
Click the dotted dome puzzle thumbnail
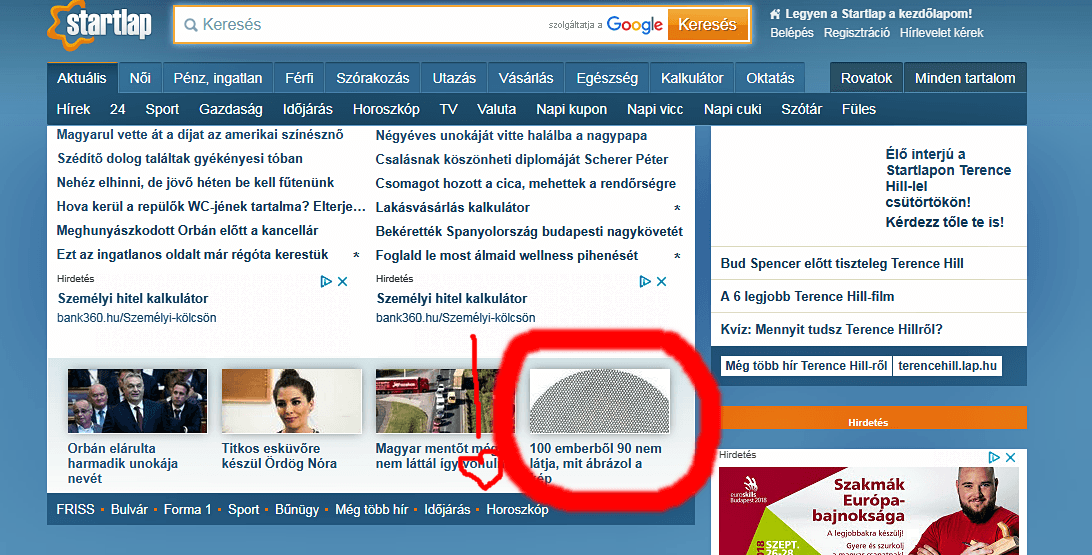coord(599,401)
